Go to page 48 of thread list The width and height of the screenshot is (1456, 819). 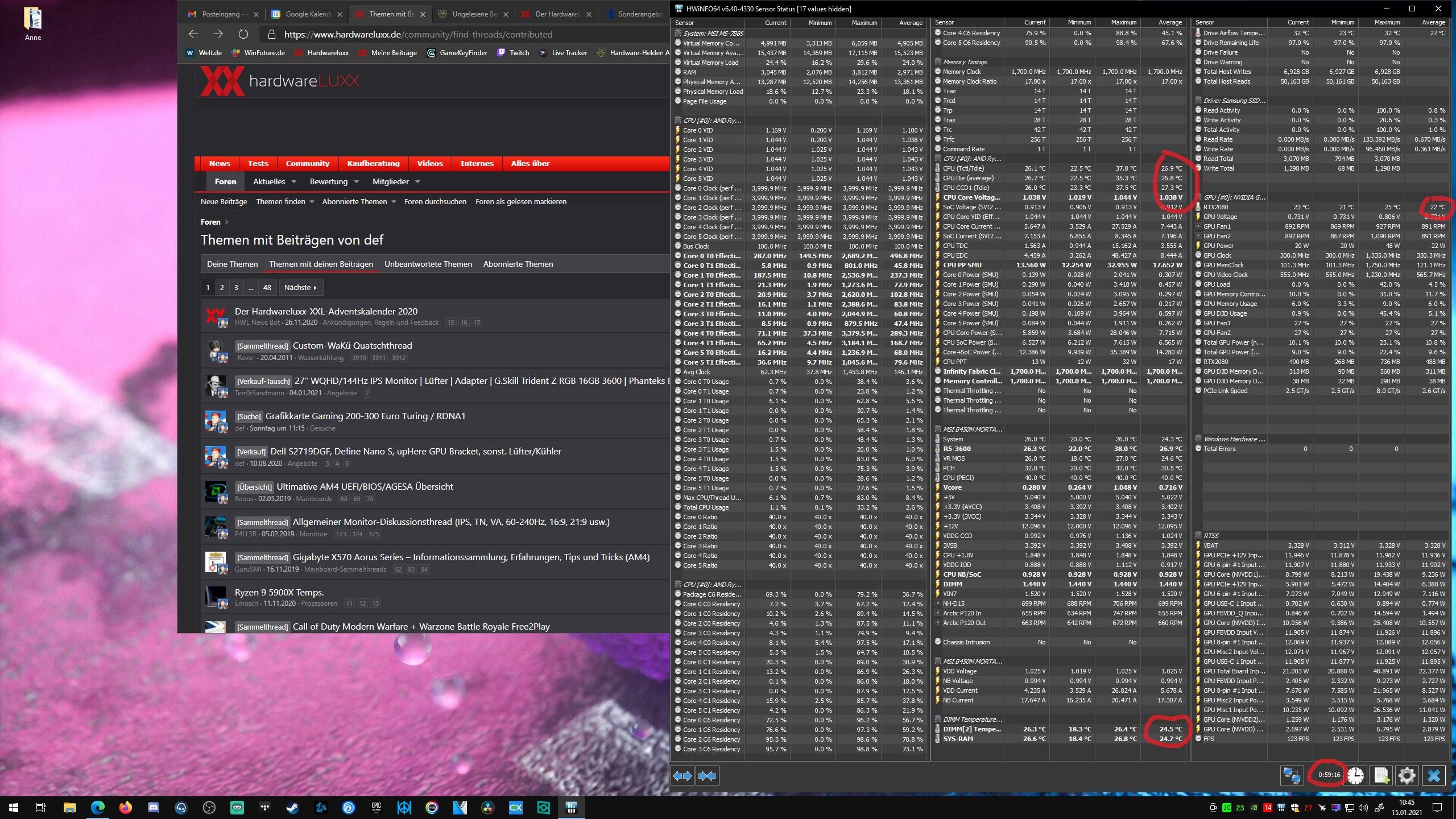point(267,287)
